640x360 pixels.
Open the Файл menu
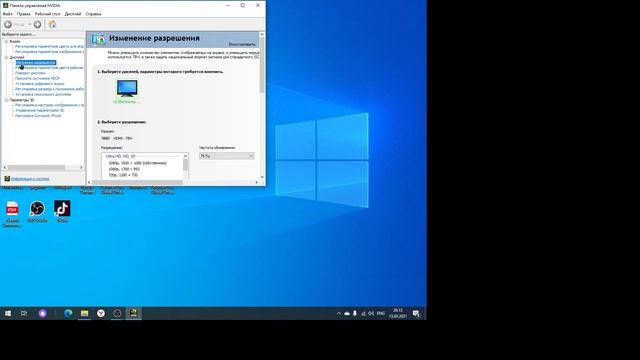(x=7, y=14)
